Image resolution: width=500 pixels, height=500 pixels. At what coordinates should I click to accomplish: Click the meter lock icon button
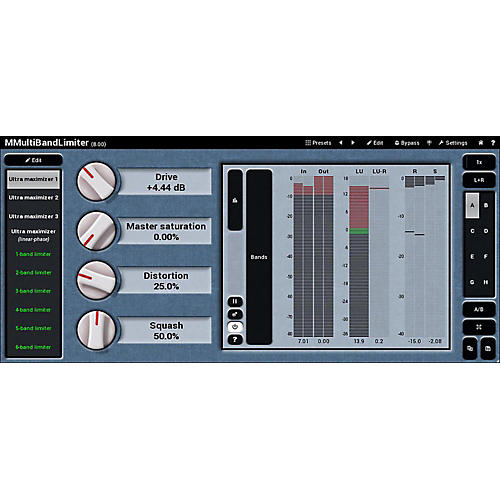click(x=235, y=200)
